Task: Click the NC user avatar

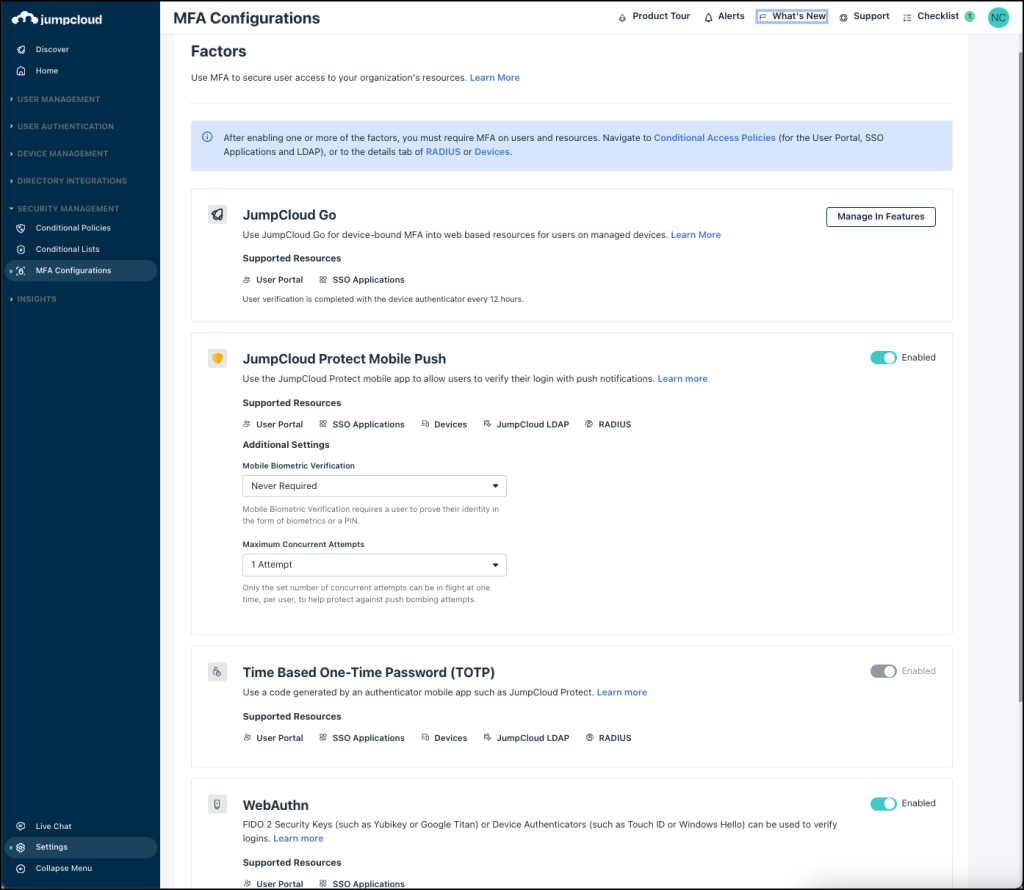Action: [x=997, y=17]
